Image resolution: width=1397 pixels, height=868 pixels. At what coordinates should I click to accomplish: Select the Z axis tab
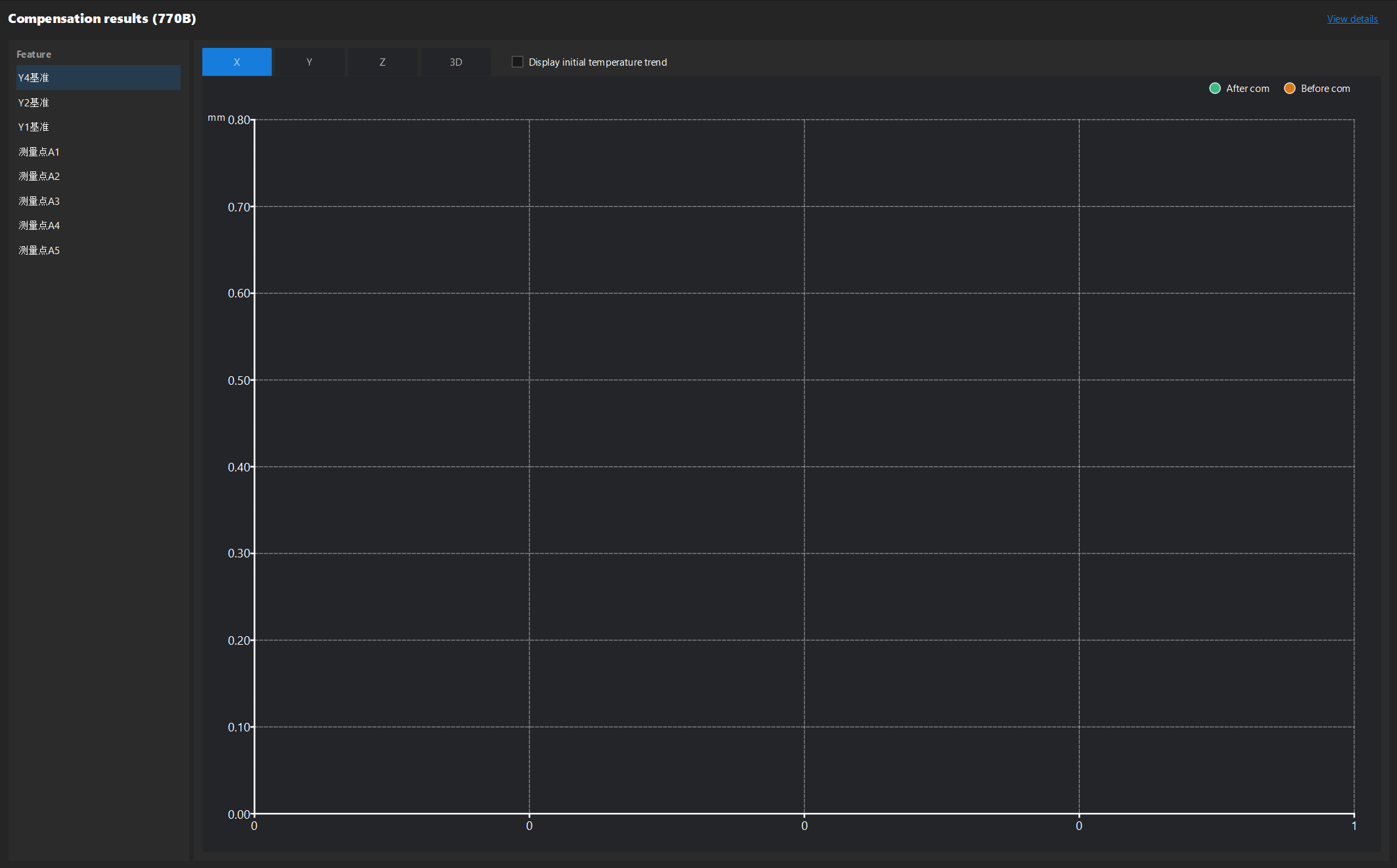pos(382,62)
